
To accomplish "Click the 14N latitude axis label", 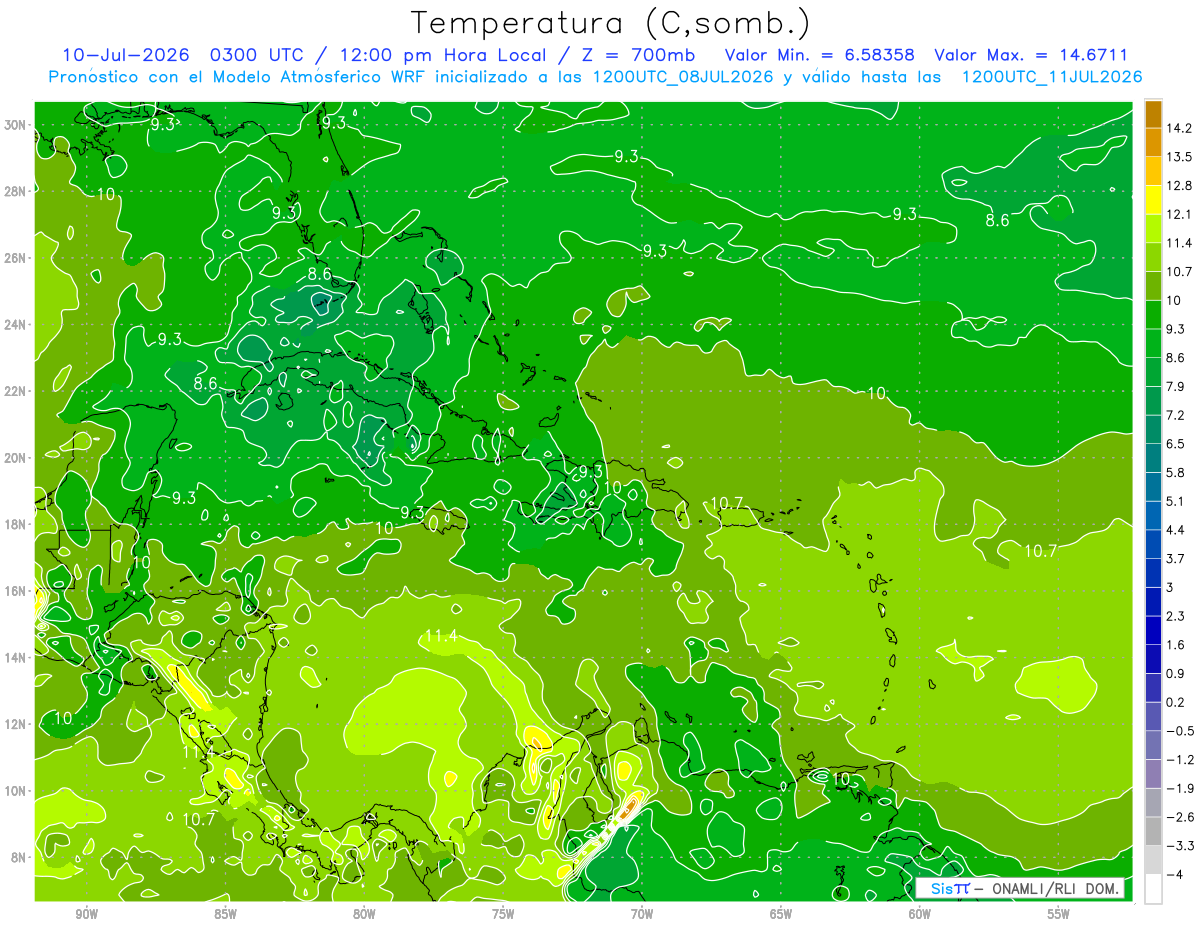I will pos(17,658).
